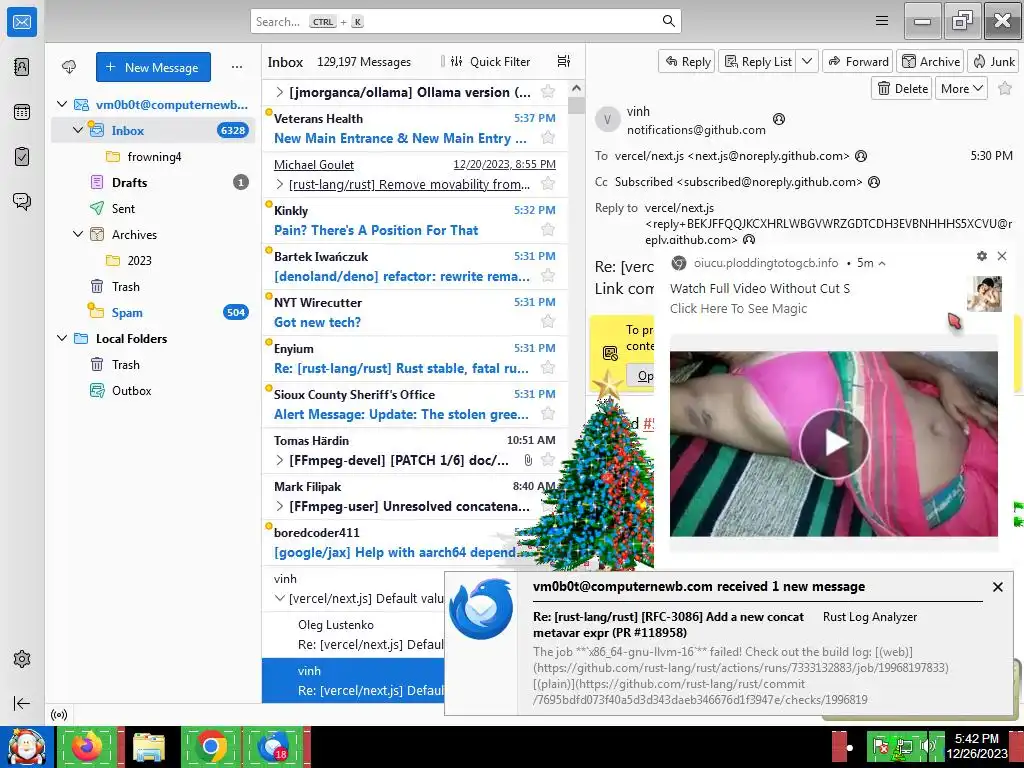
Task: Star the Ollama version message
Action: point(548,91)
